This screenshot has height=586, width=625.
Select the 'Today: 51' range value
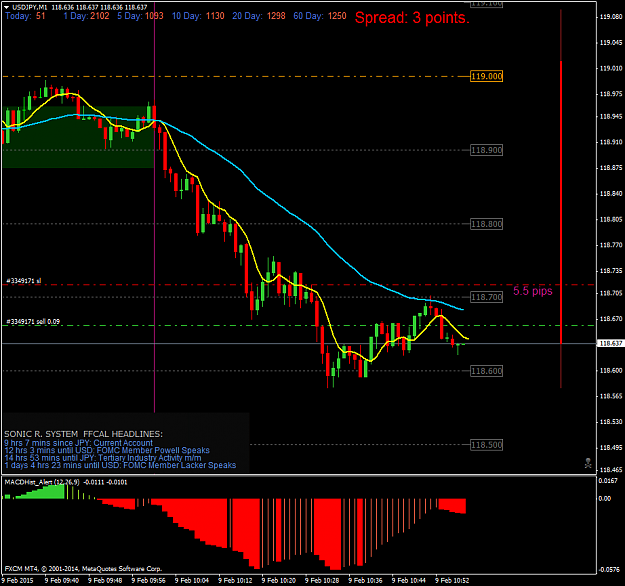tap(25, 16)
